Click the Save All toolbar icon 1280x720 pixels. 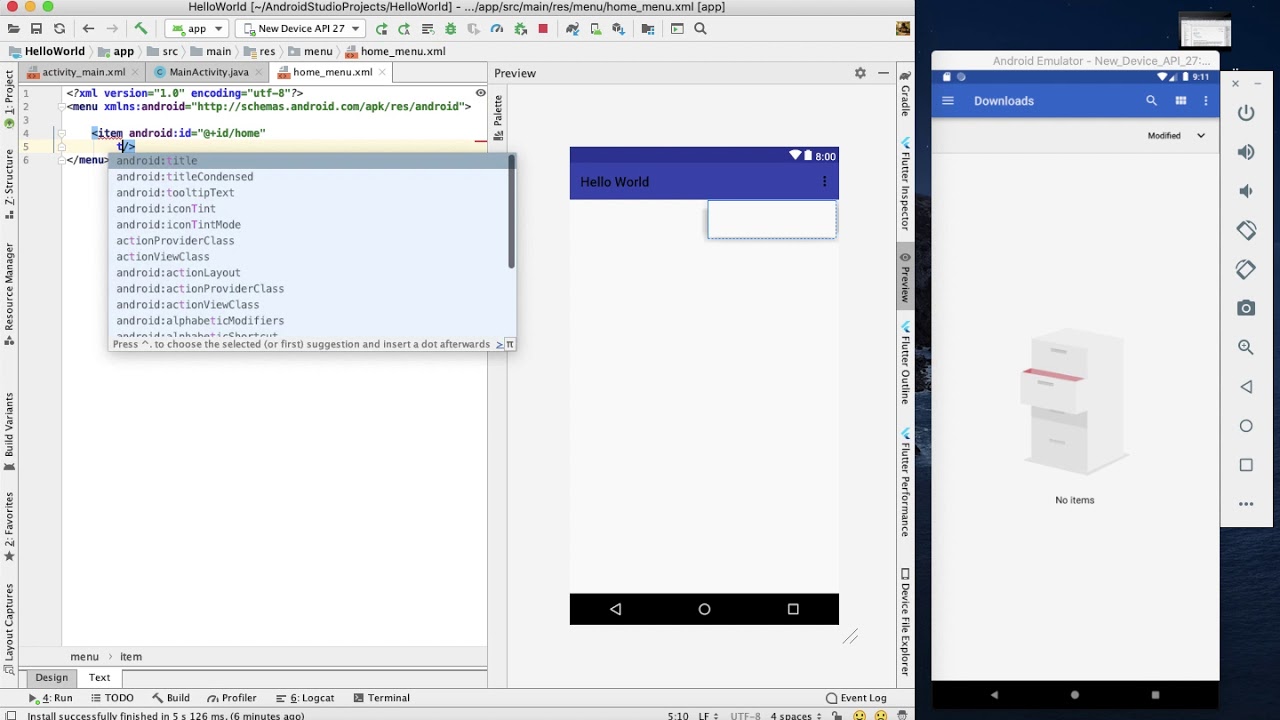coord(37,29)
